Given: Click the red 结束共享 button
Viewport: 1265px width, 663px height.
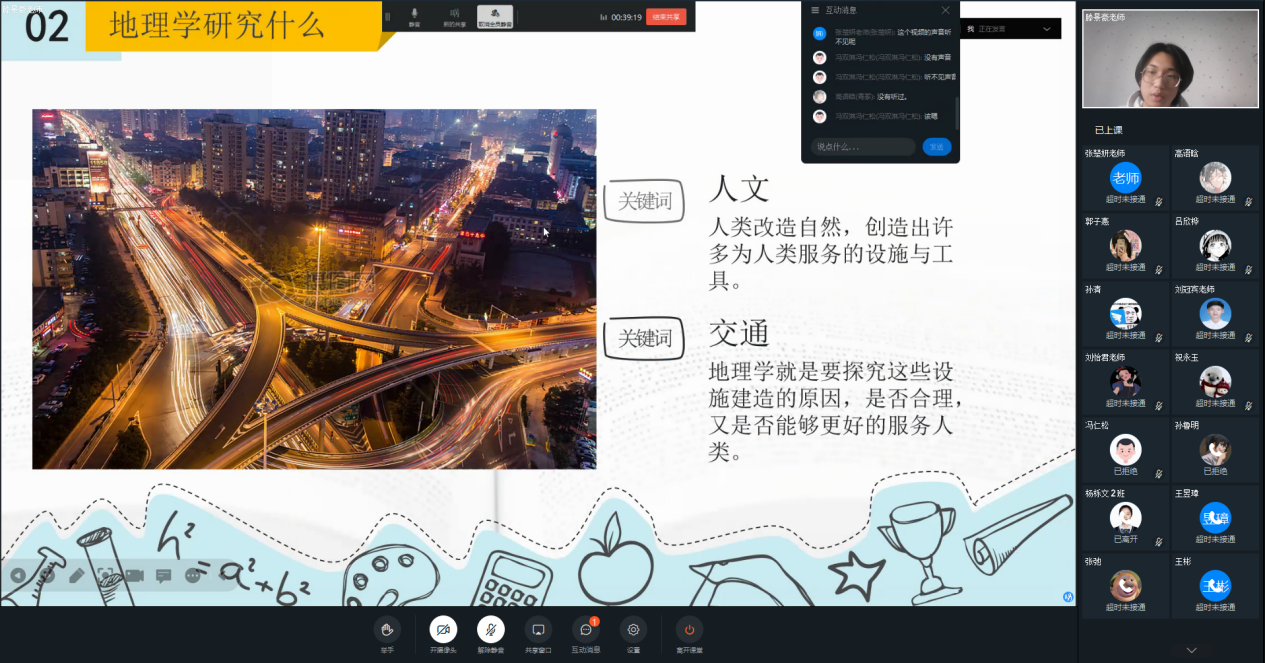Looking at the screenshot, I should click(666, 17).
